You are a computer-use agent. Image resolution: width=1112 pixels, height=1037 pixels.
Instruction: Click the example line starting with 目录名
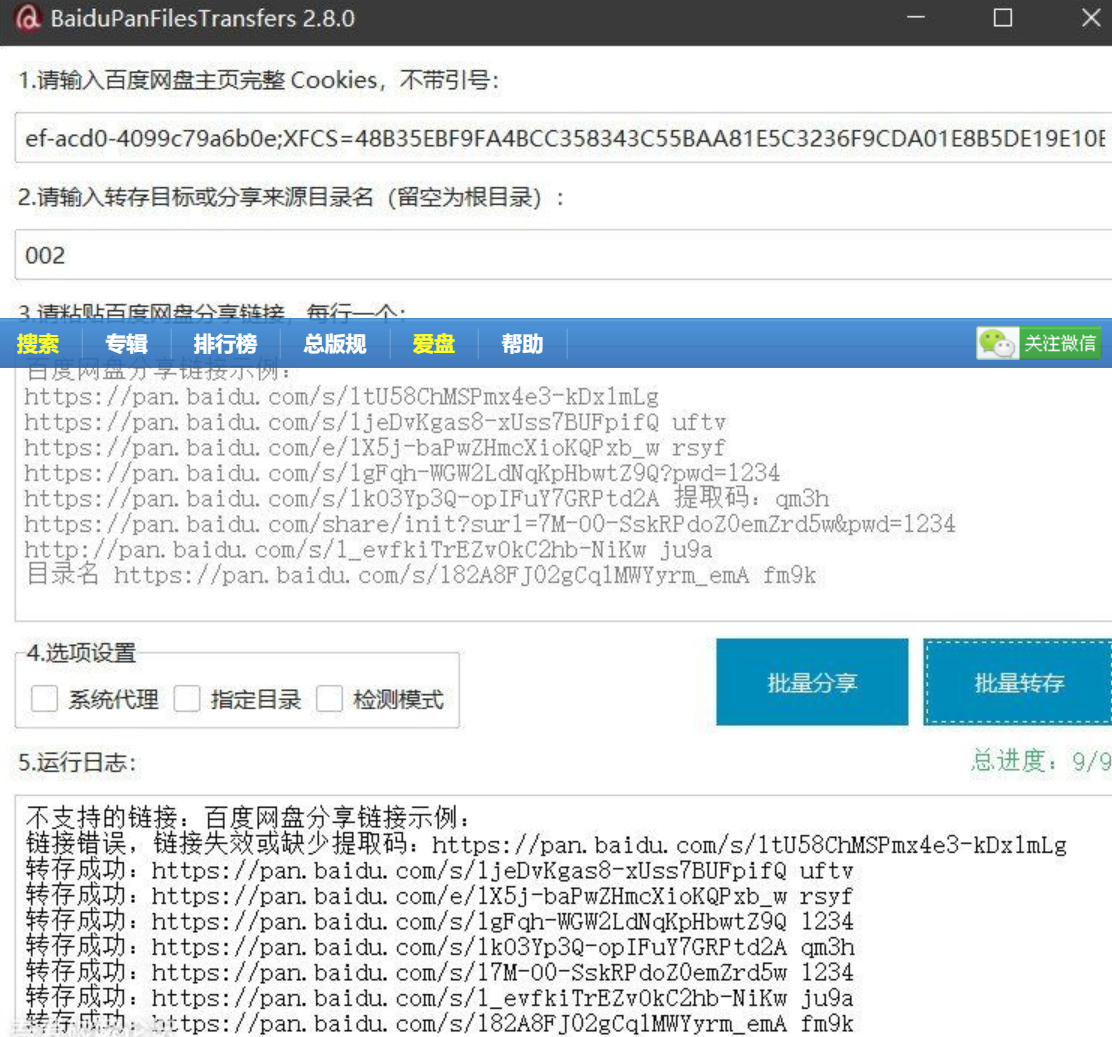click(x=421, y=575)
